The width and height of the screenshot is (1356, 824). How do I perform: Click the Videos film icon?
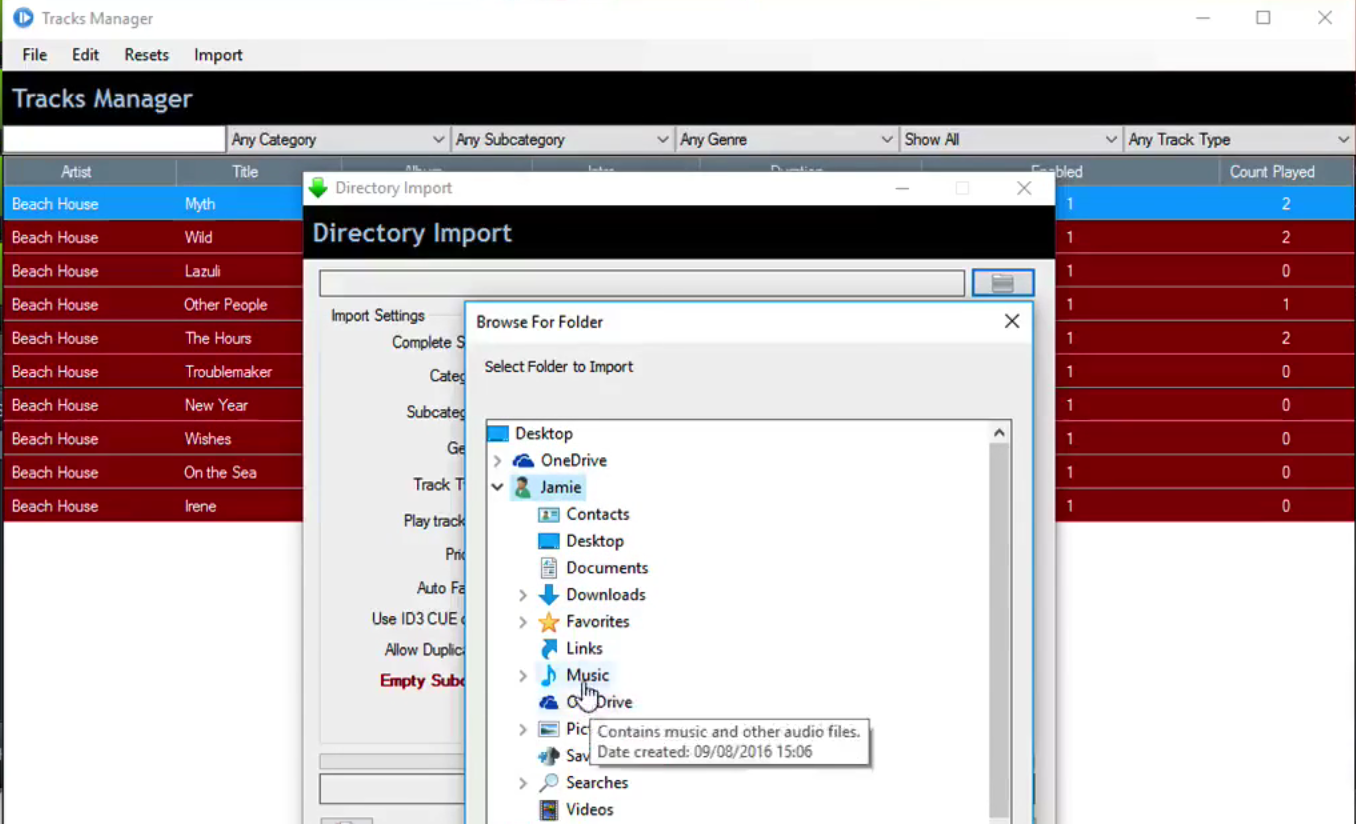click(x=548, y=810)
